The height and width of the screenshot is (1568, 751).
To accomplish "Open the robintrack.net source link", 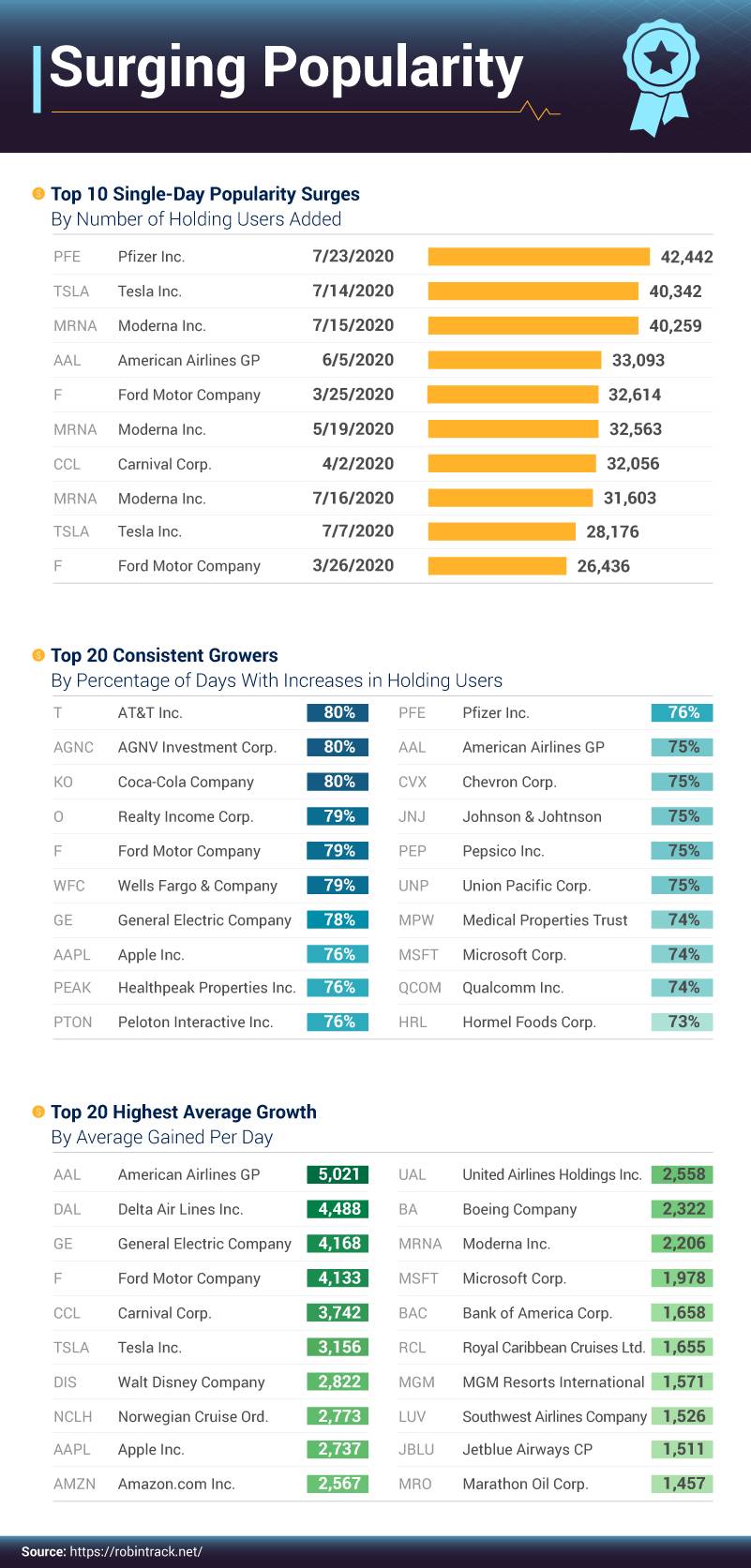I will (x=136, y=1551).
